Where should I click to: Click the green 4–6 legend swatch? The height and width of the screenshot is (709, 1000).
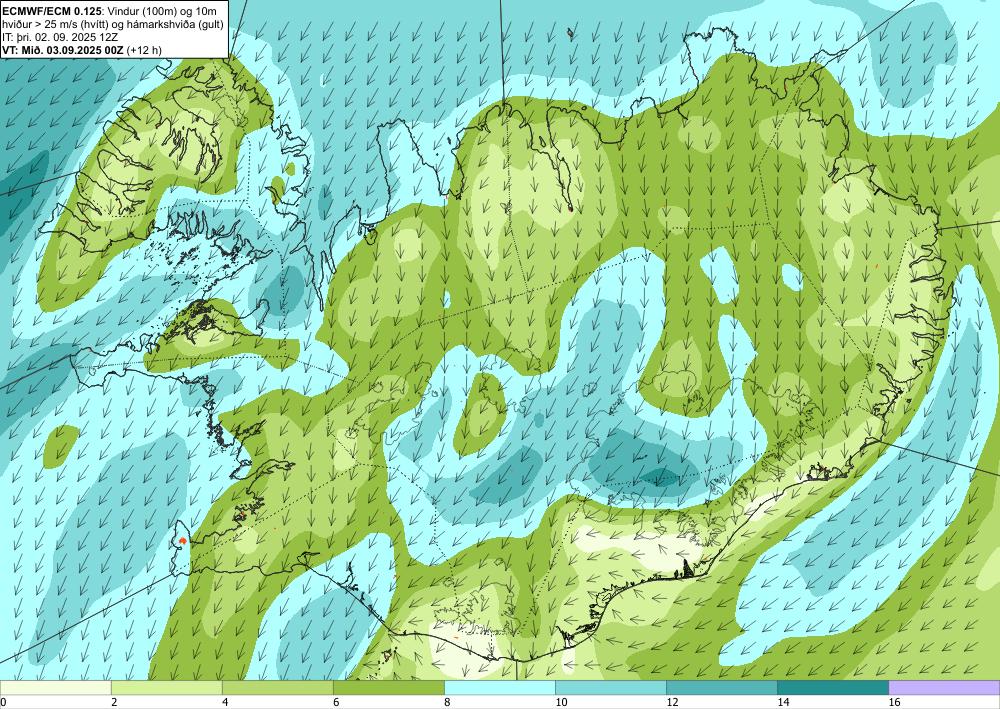pos(277,687)
